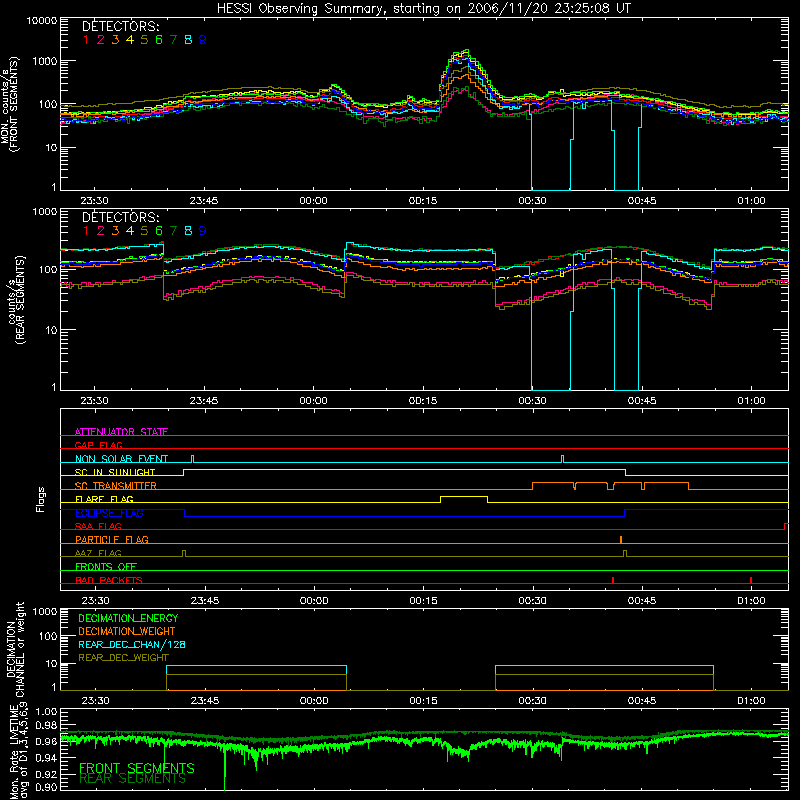
Task: Click the DECIMATION_WEIGHT legend entry
Action: point(127,632)
